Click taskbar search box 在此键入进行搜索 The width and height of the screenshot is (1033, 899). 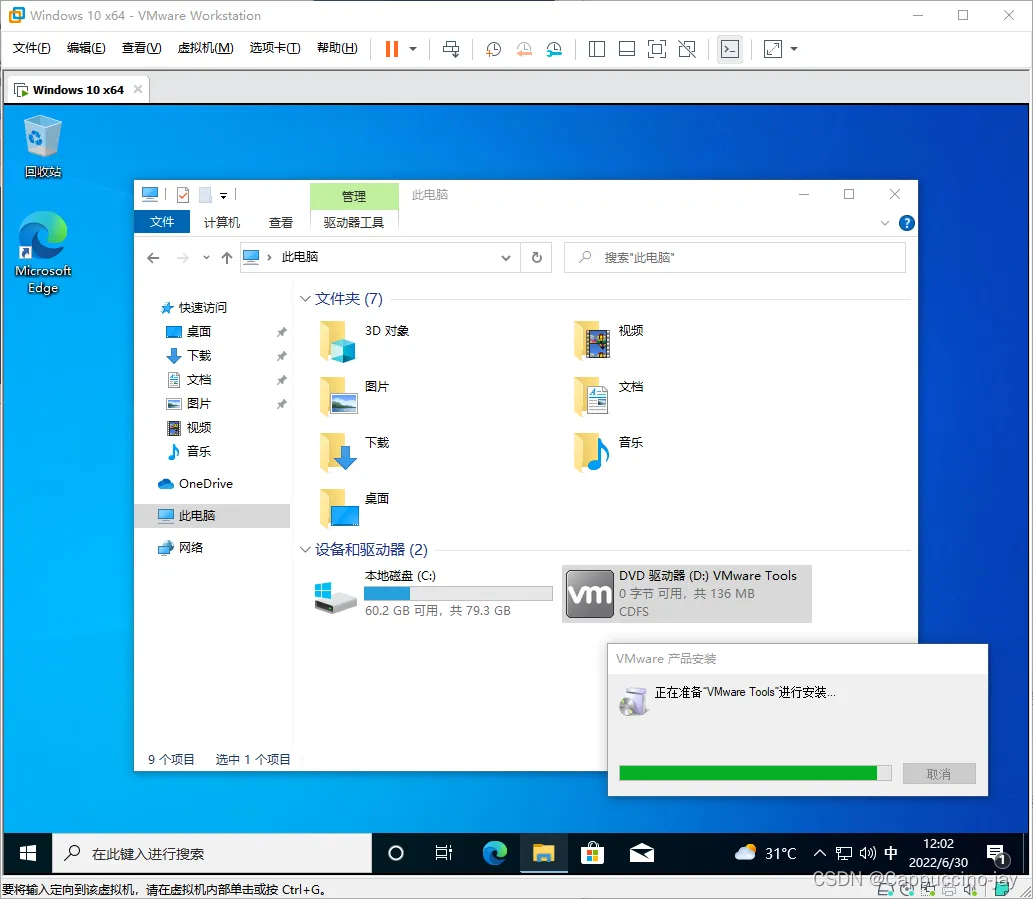212,854
